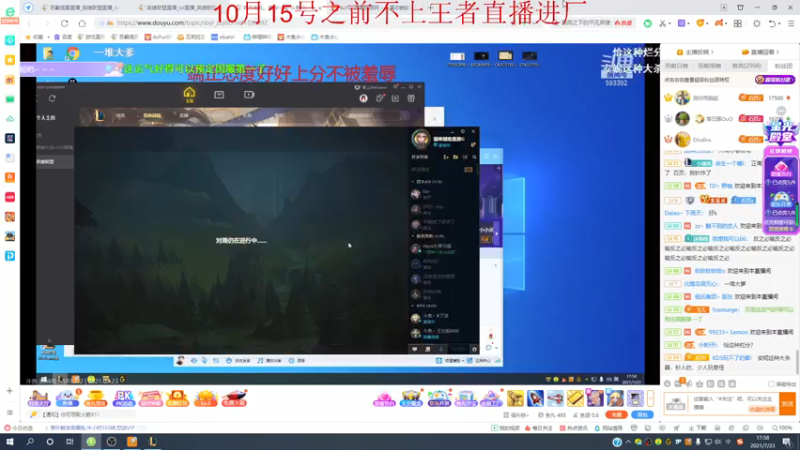Open 我的视频 in browser status bar

(505, 428)
